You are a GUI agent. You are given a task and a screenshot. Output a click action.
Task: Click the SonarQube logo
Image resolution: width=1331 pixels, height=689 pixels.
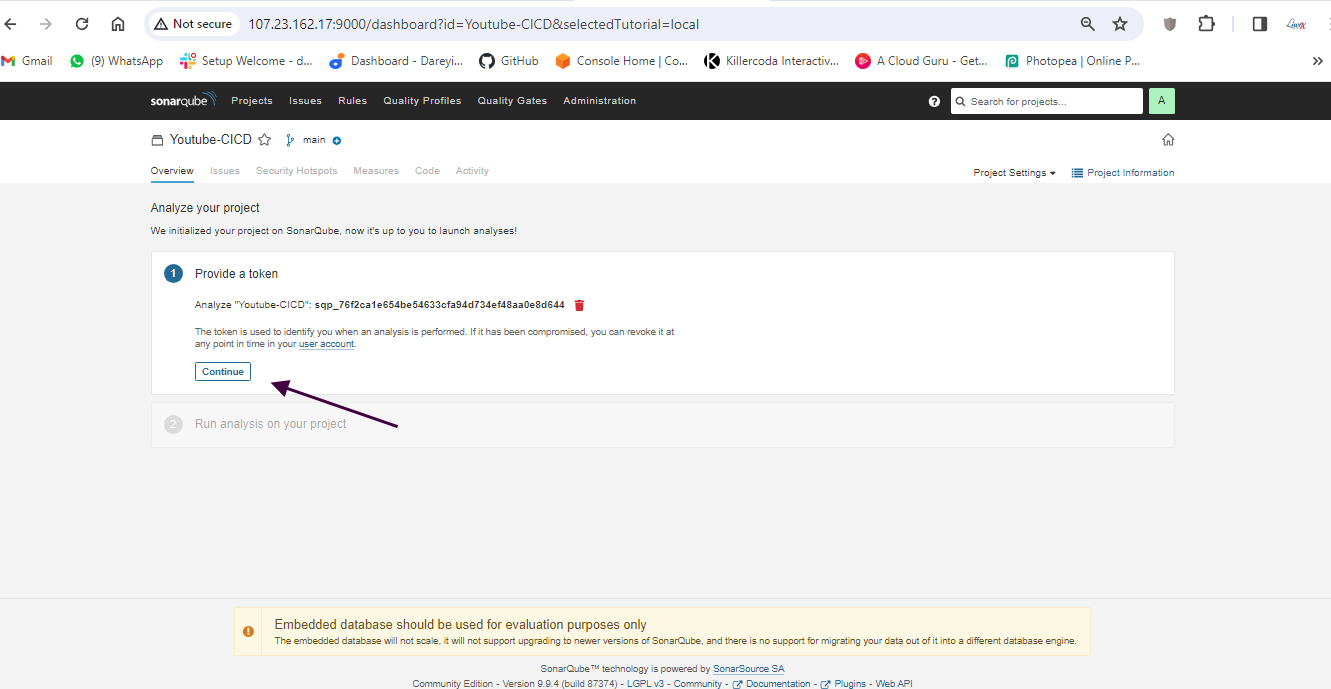click(183, 101)
